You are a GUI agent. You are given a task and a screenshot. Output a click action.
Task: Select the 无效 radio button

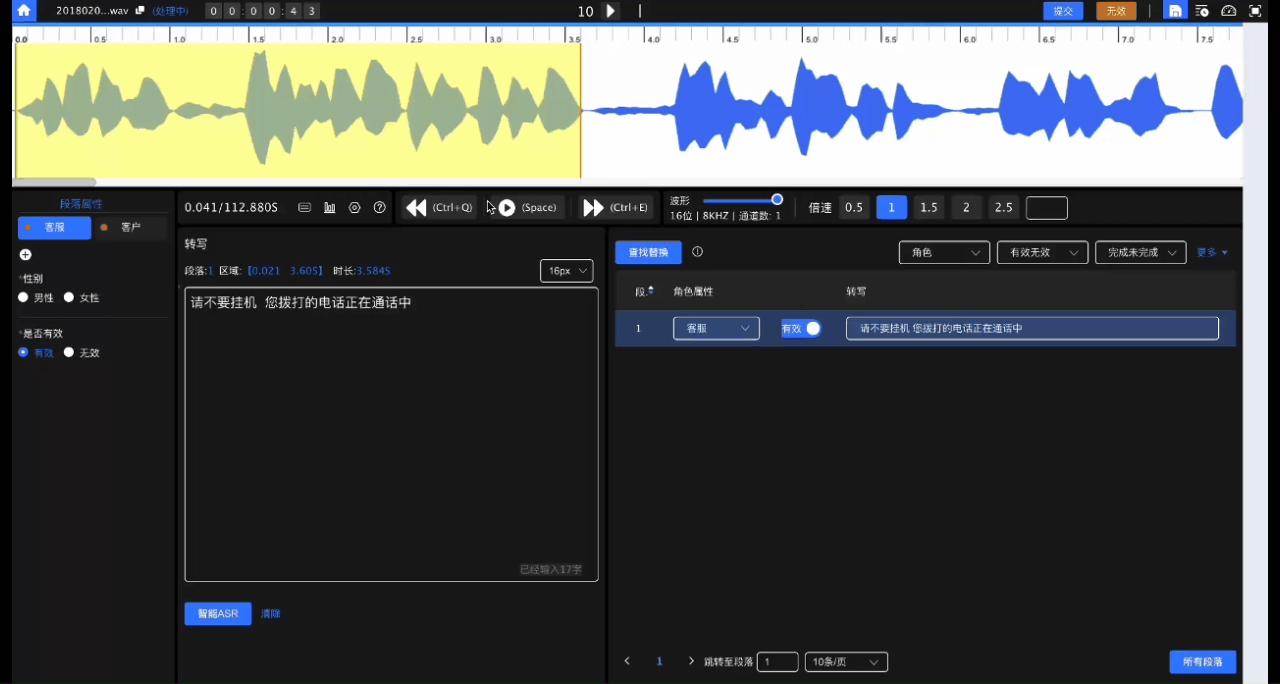[x=69, y=353]
